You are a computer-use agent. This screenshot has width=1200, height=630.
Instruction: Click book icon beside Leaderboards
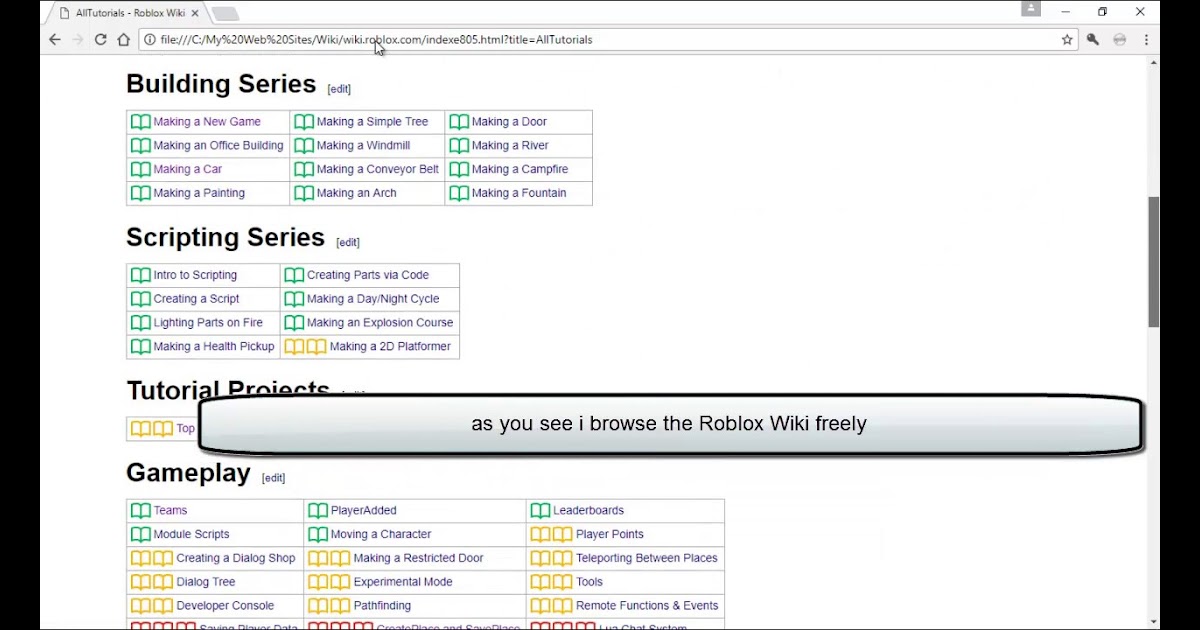[x=540, y=511]
